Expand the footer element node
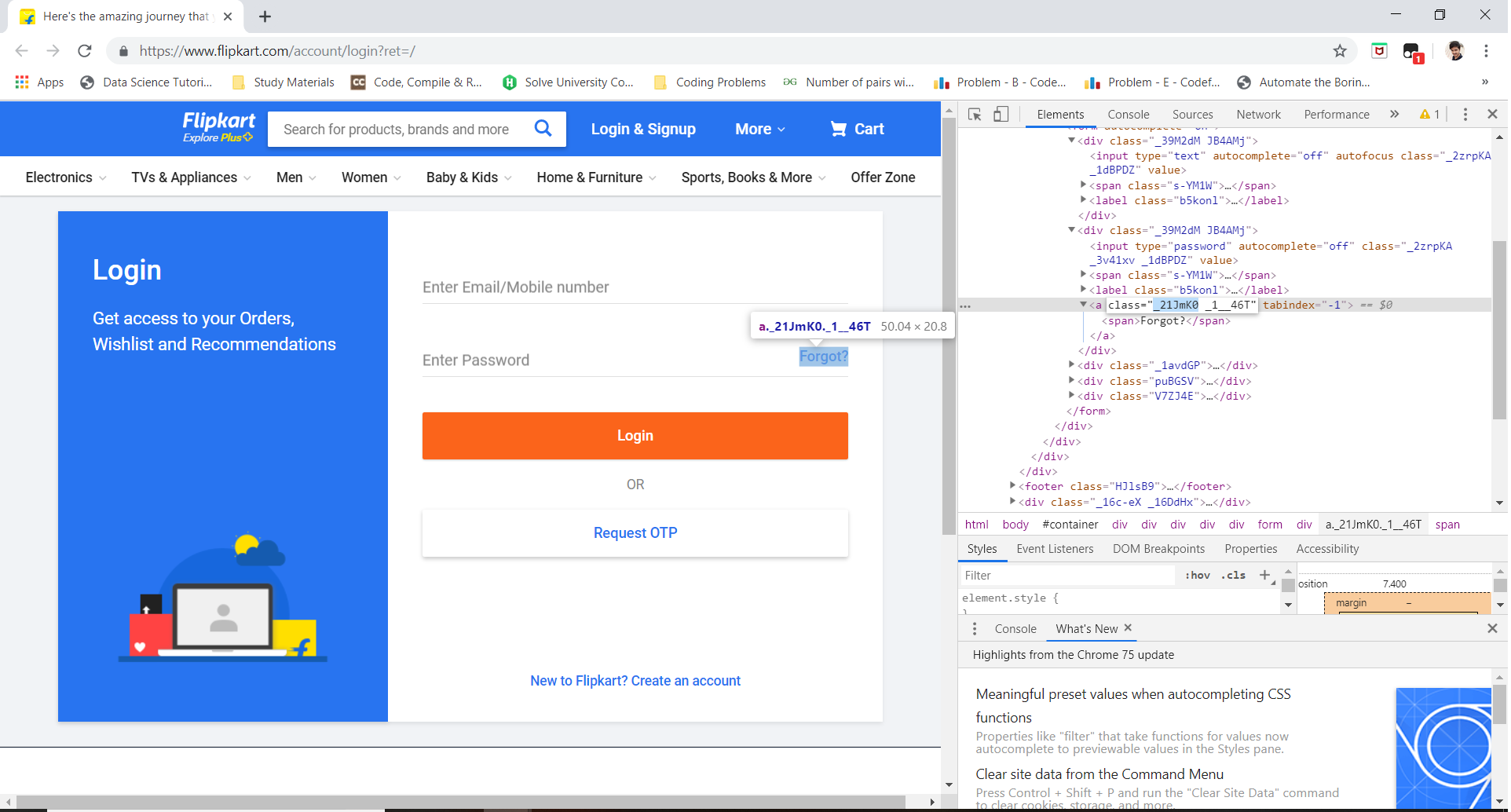This screenshot has width=1511, height=812. 1012,486
